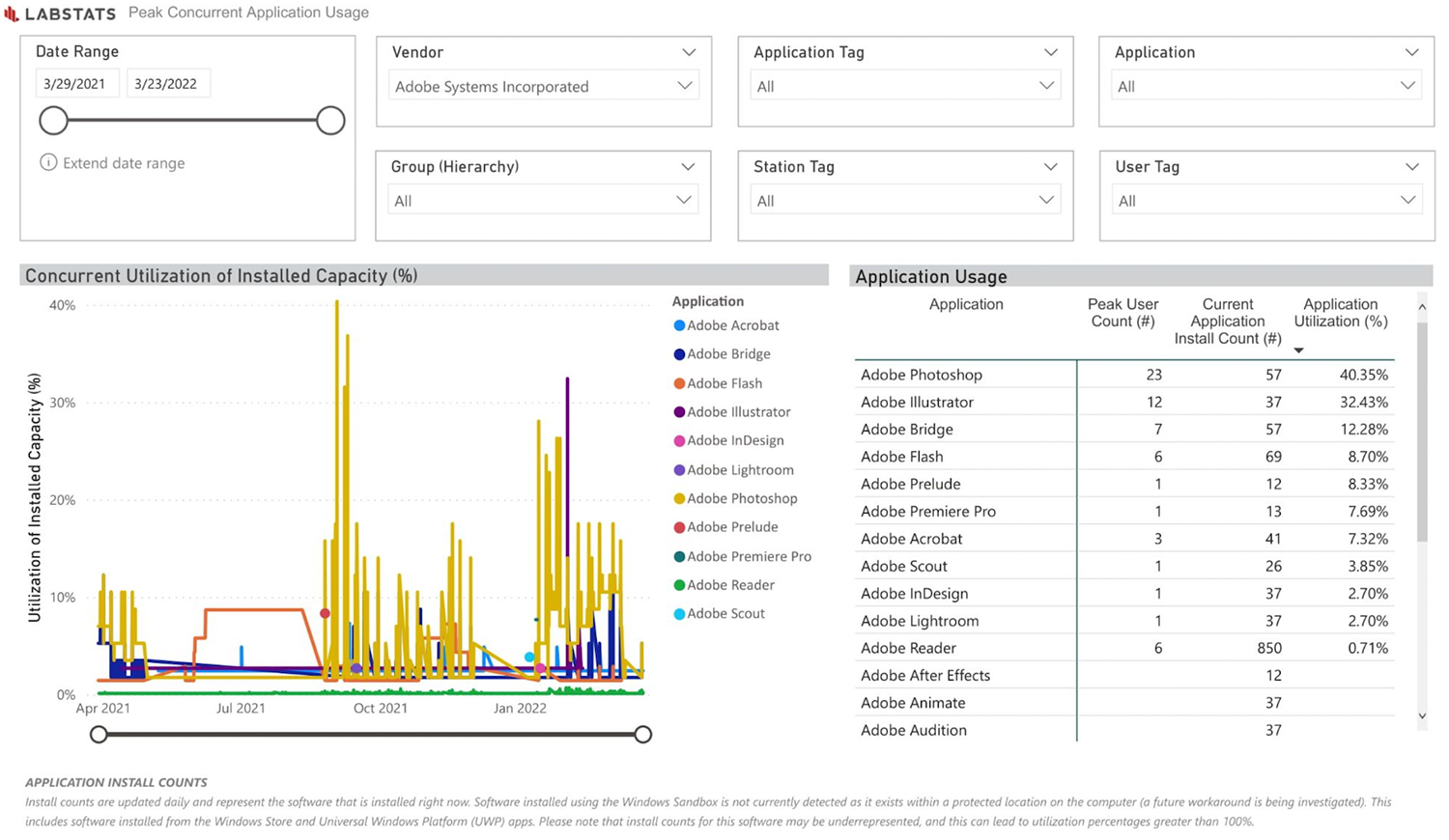The width and height of the screenshot is (1449, 840).
Task: Select the Adobe Scout table row
Action: pos(1124,566)
